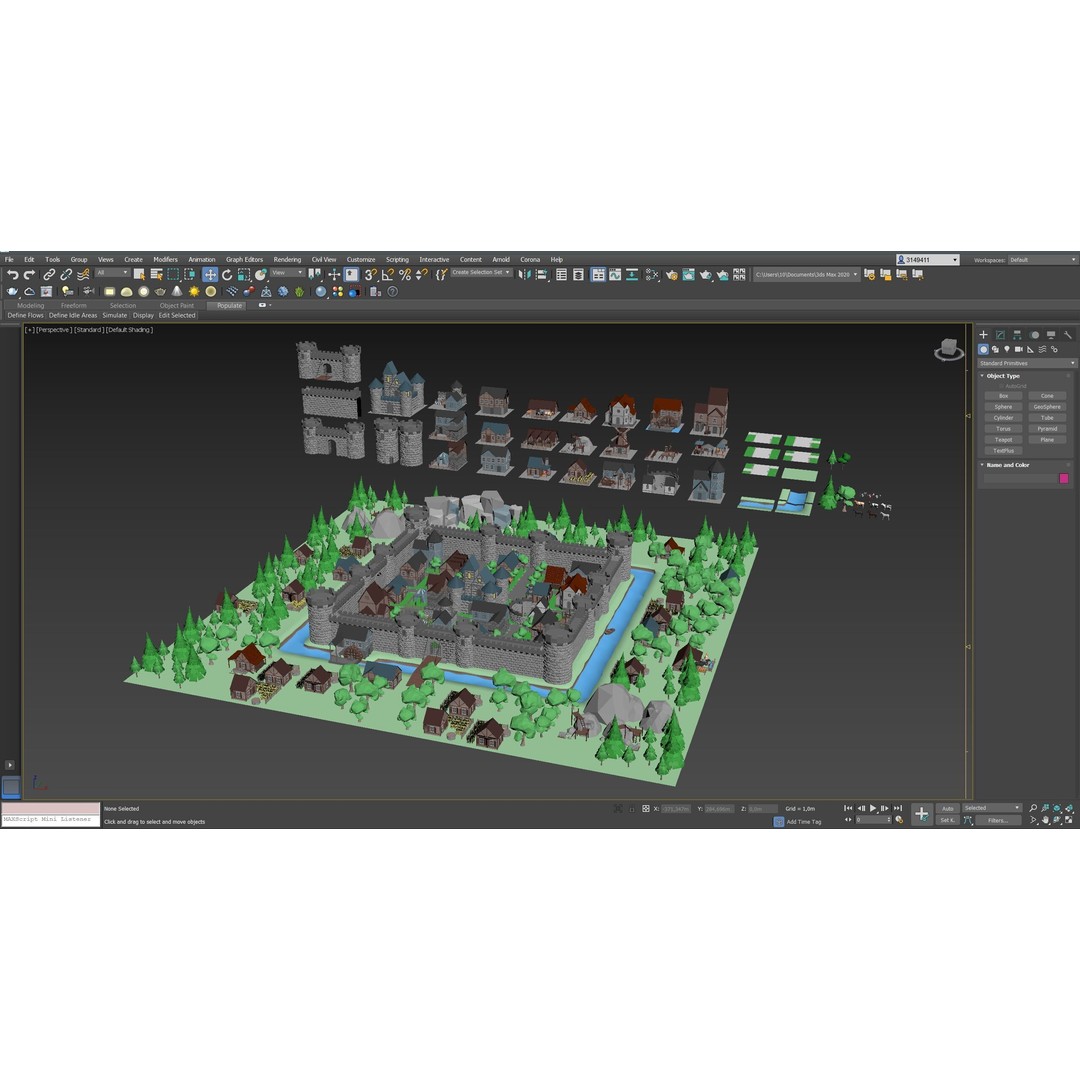1080x1080 pixels.
Task: Toggle Auto Key animation mode
Action: pos(946,808)
